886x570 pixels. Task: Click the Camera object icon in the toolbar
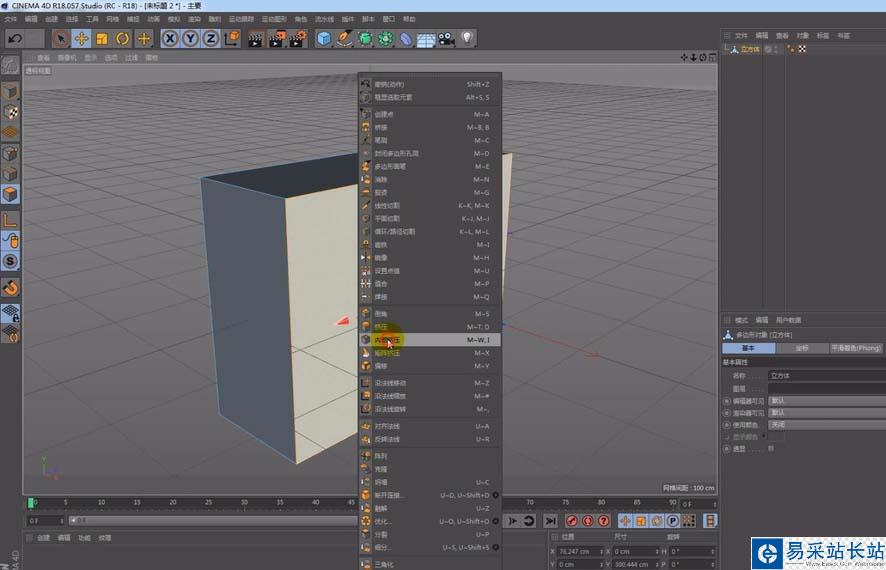click(x=446, y=39)
